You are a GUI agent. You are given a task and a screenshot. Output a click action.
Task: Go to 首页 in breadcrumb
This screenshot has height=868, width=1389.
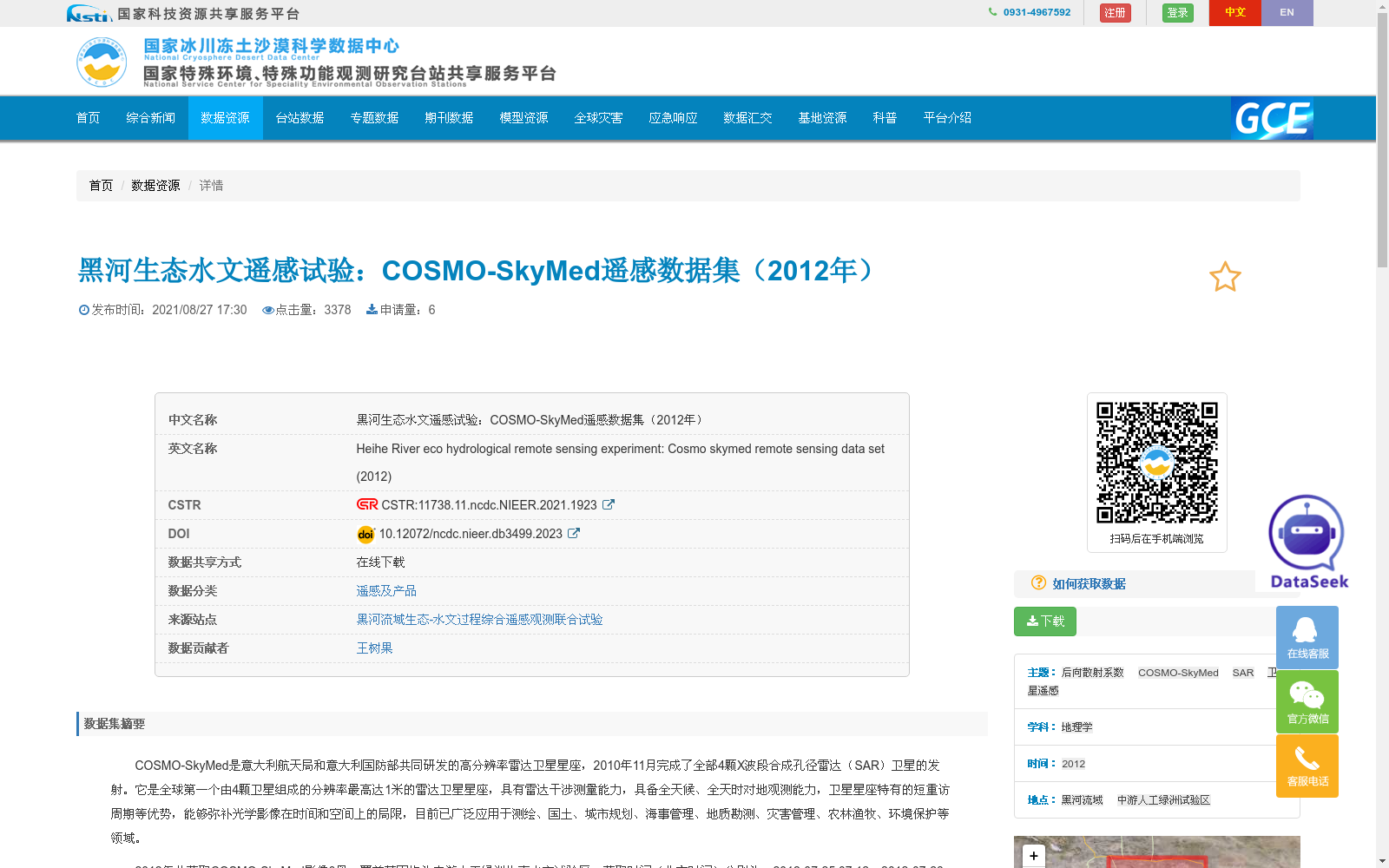coord(101,186)
